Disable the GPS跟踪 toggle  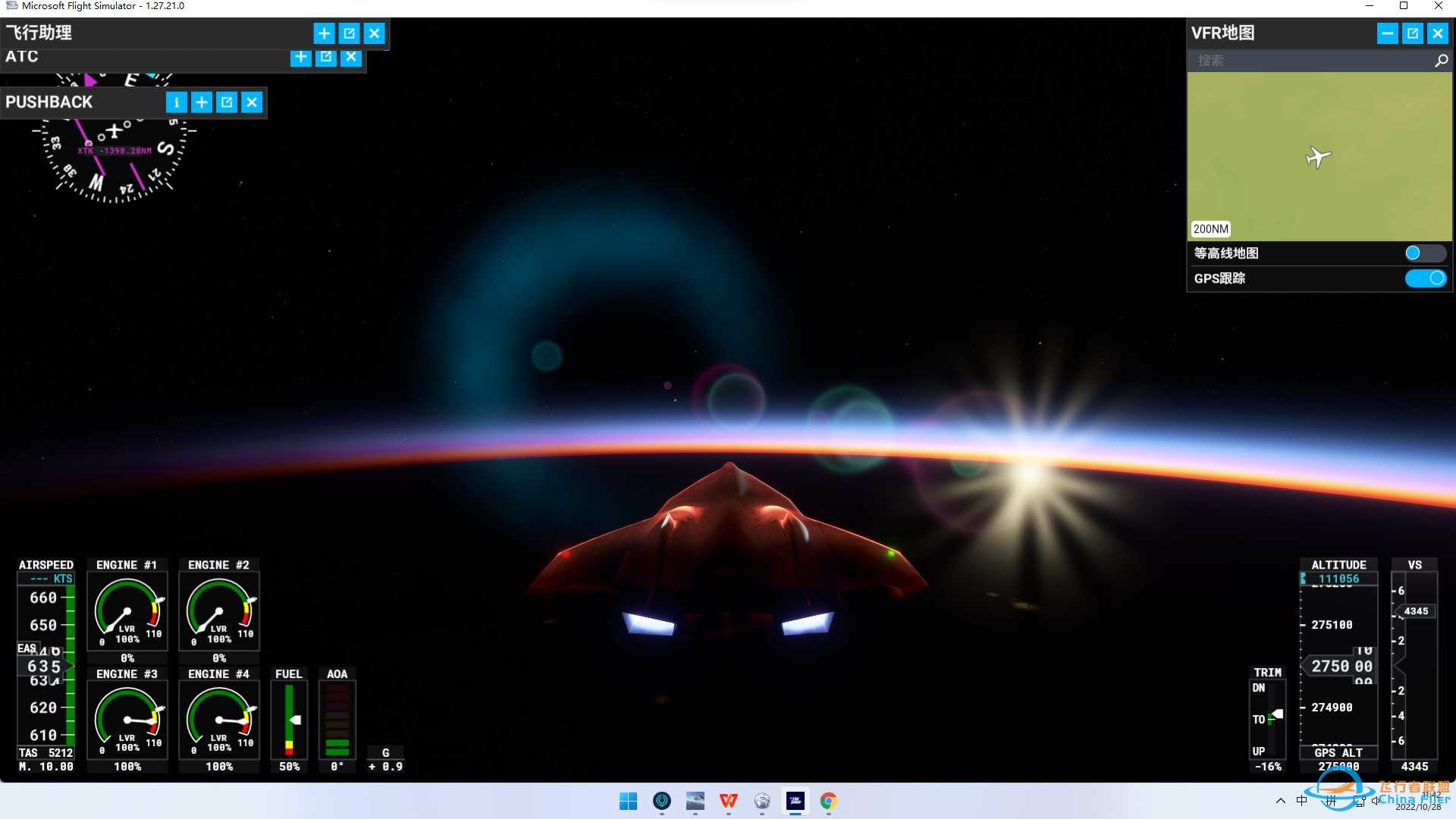pos(1424,278)
